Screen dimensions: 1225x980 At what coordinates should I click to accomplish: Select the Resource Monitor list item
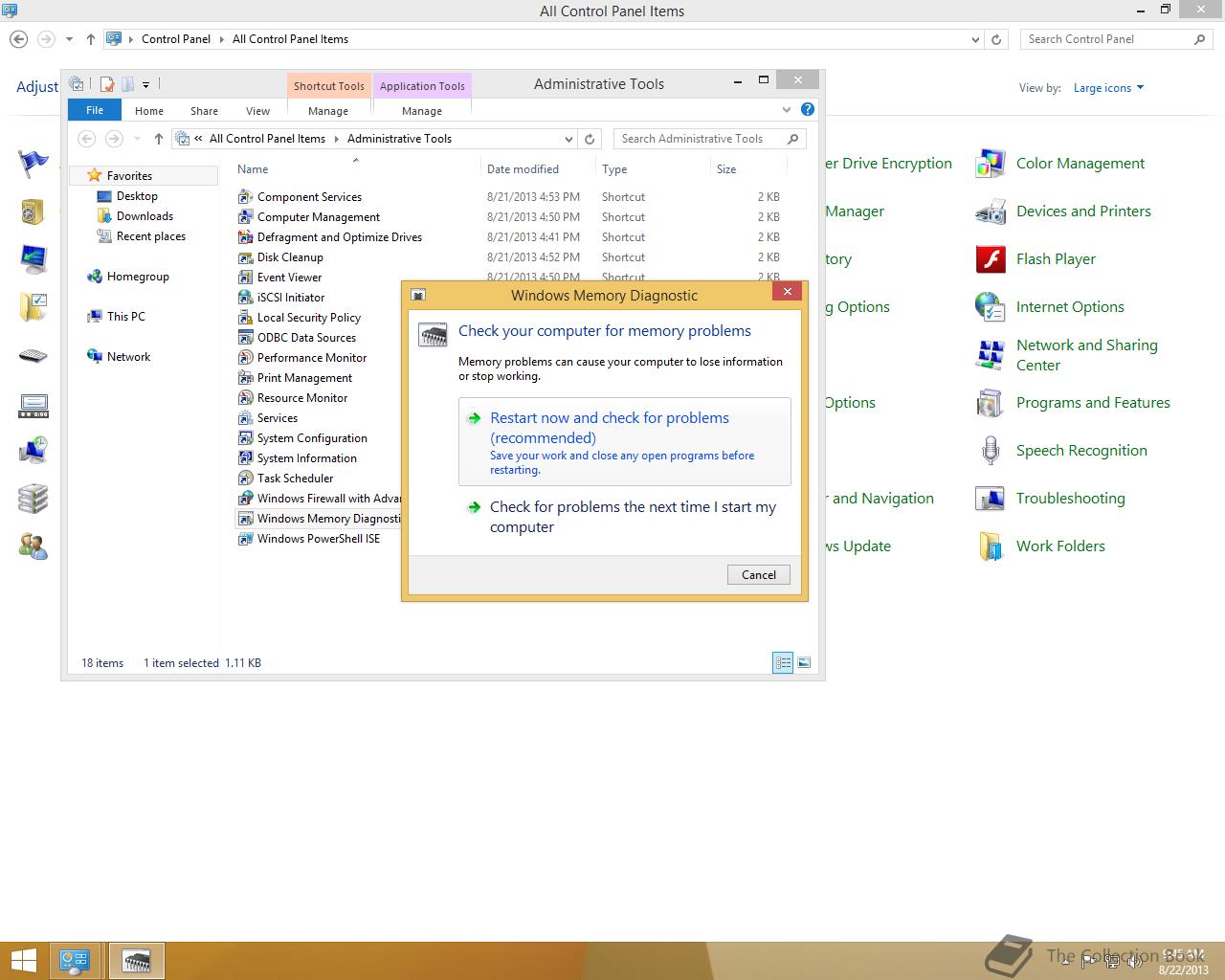302,398
